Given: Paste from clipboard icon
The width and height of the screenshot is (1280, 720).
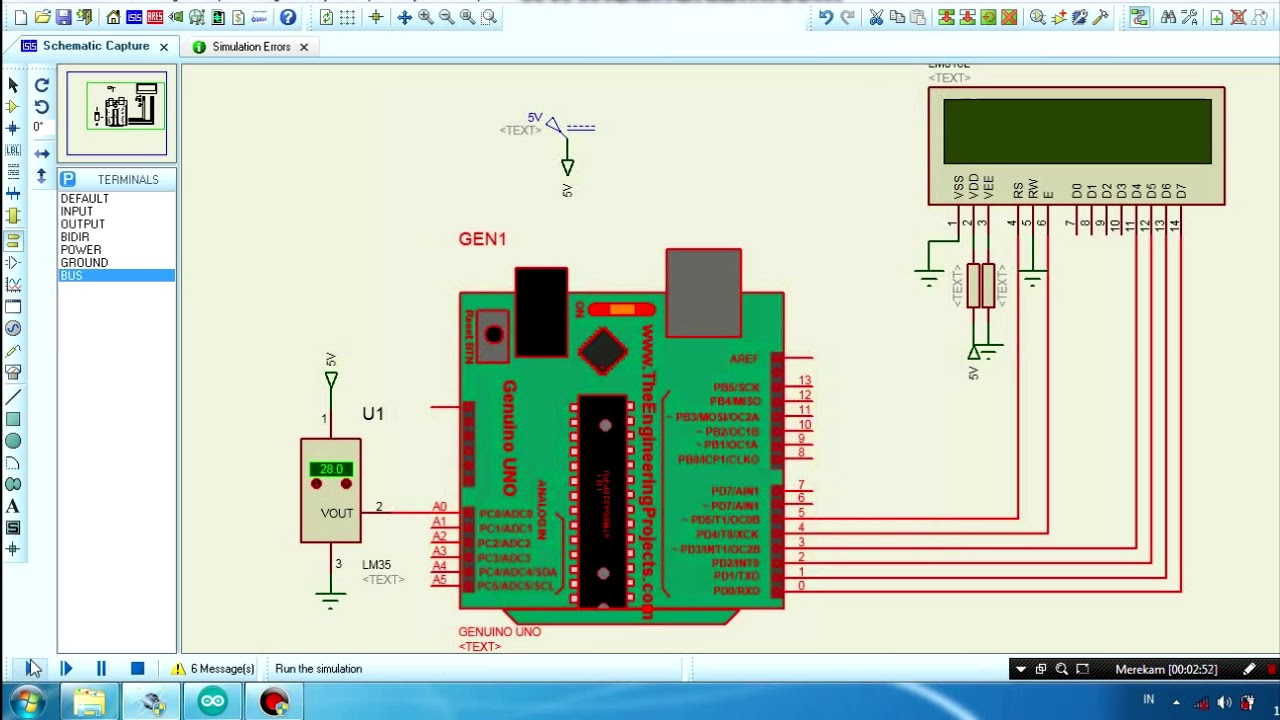Looking at the screenshot, I should point(918,17).
